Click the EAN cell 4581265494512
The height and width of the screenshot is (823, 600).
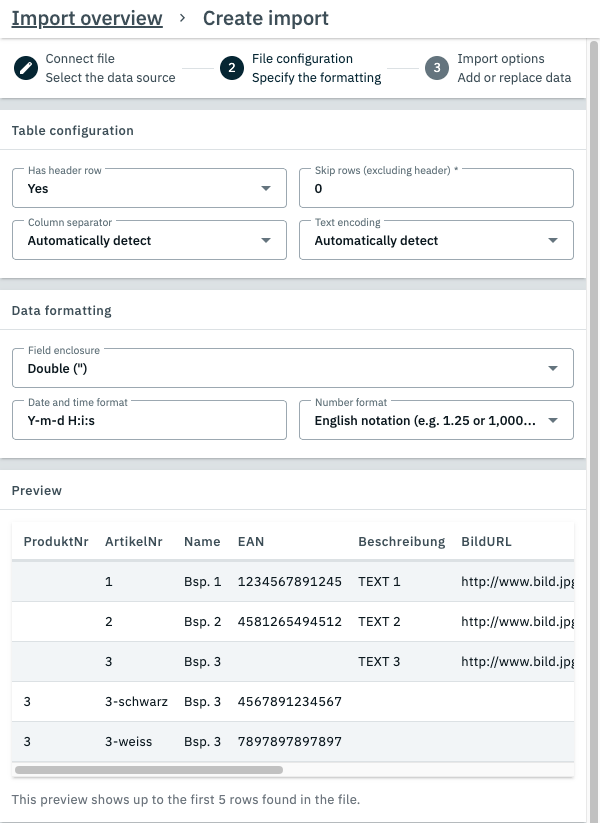[290, 621]
